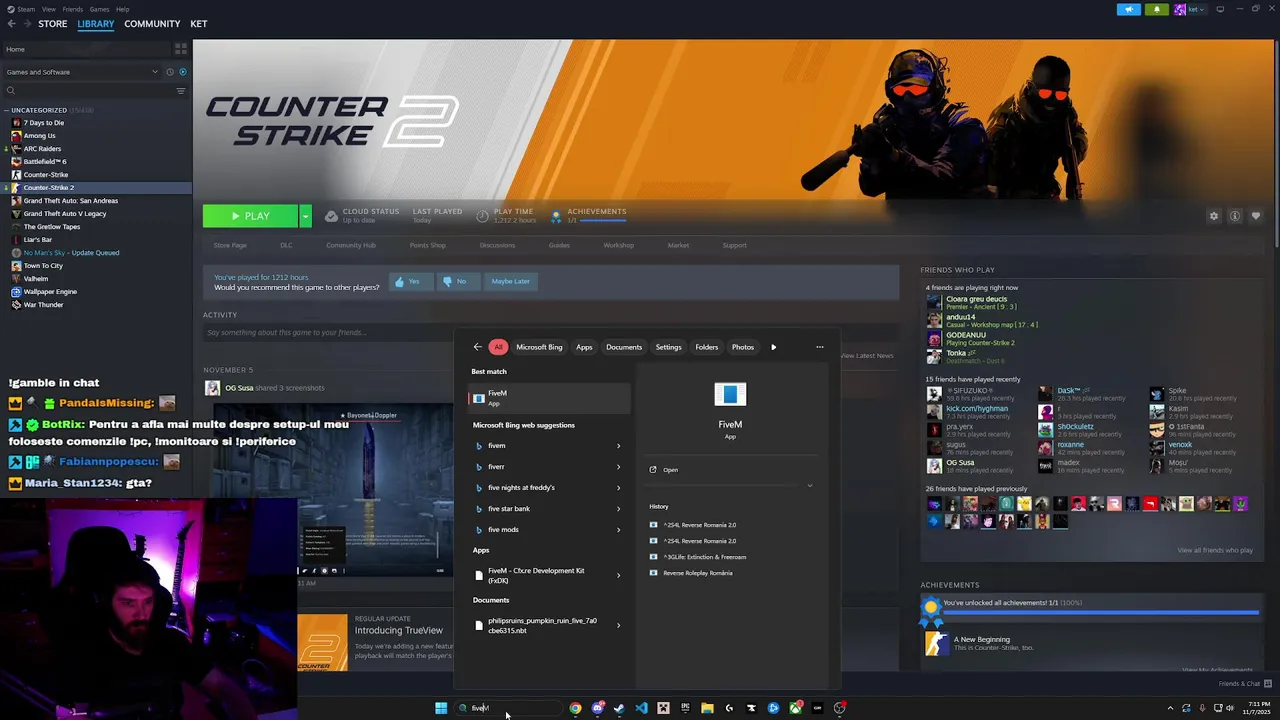Select War Thunder in library list

(x=44, y=304)
